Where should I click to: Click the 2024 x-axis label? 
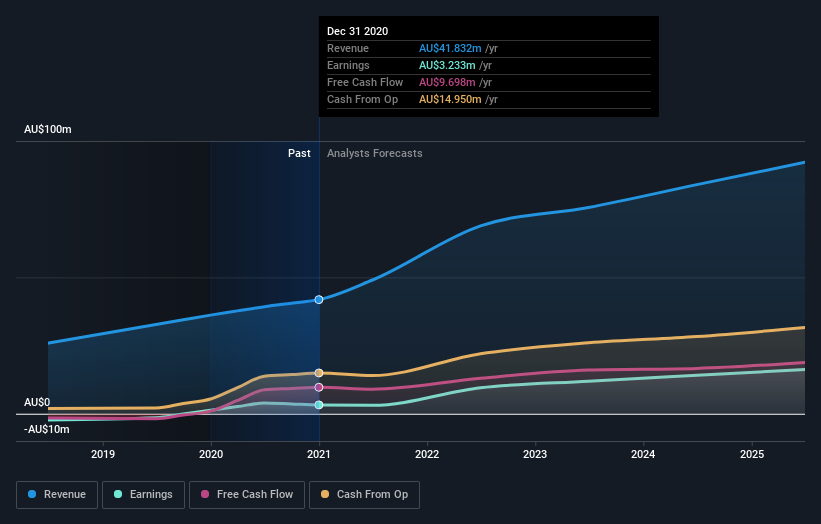(643, 454)
